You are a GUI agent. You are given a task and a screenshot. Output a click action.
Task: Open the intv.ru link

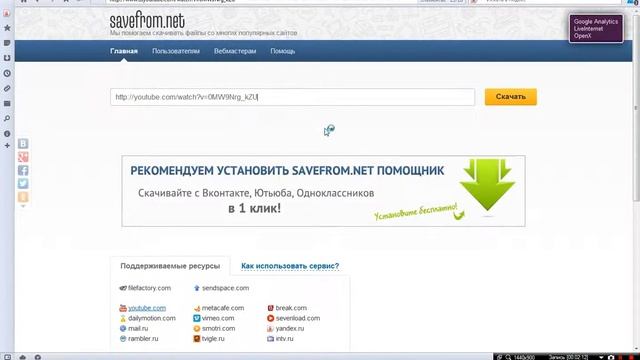pos(284,338)
